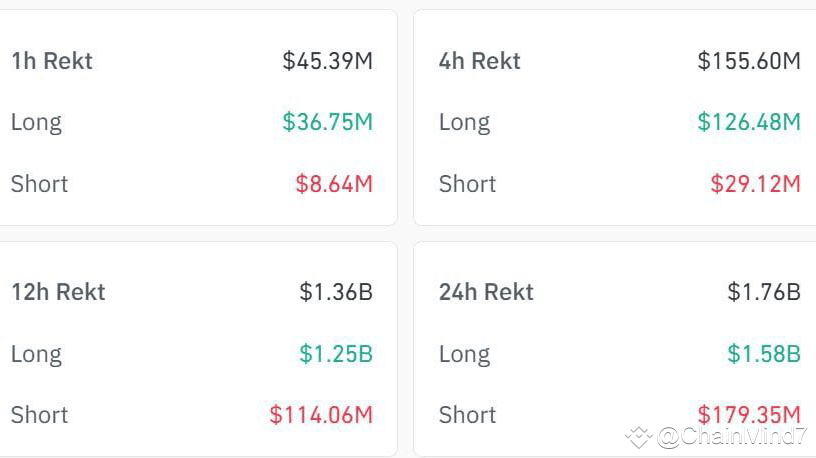
Task: Click the red $179.35M short liquidation value
Action: coord(749,413)
